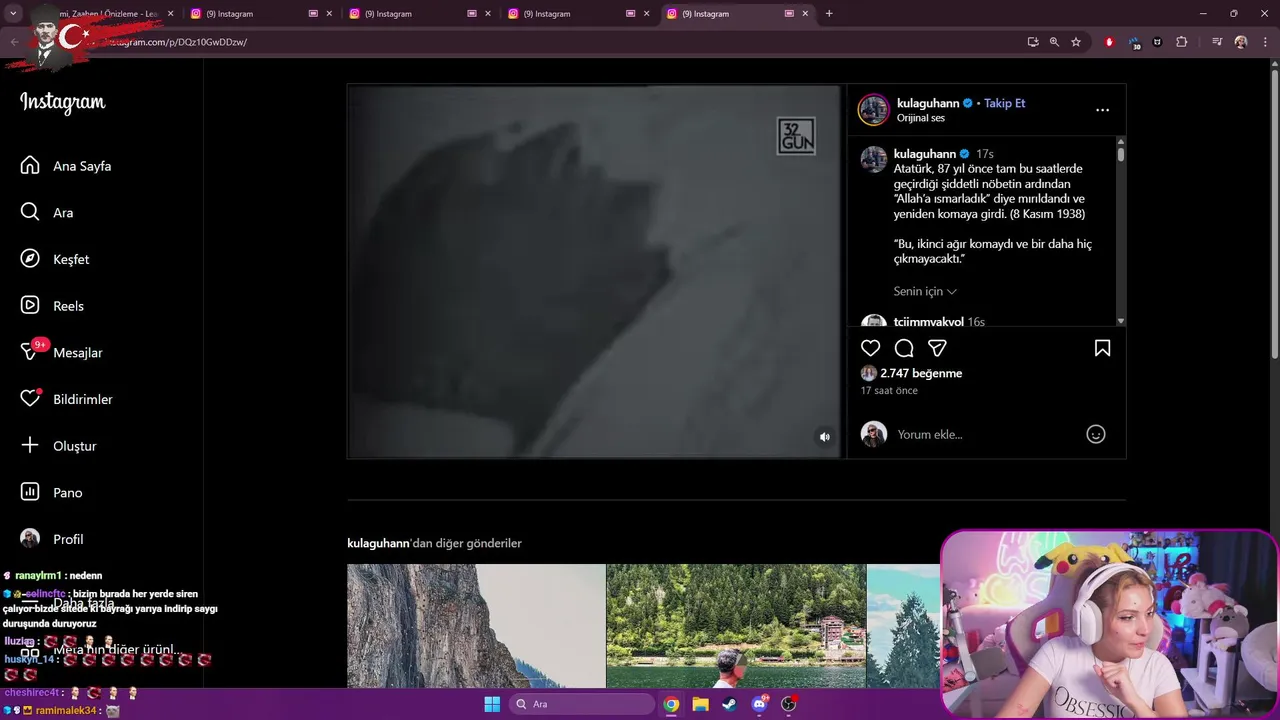Open tcjimmyakyol commenter profile
This screenshot has width=1280, height=720.
tap(928, 322)
